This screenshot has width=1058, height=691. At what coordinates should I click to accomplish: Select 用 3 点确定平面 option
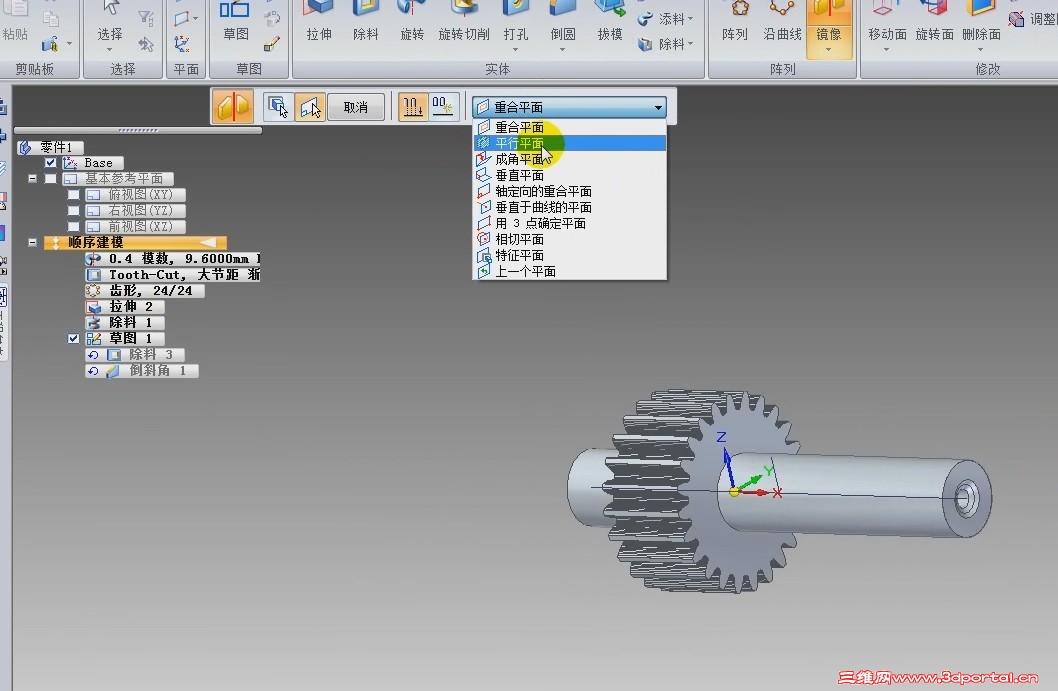point(569,223)
